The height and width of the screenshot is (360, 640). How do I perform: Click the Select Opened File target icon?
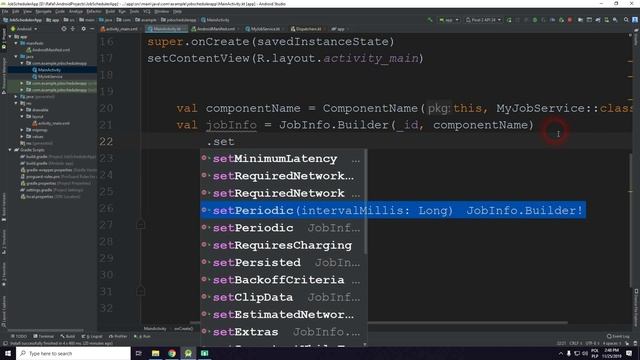[x=64, y=29]
